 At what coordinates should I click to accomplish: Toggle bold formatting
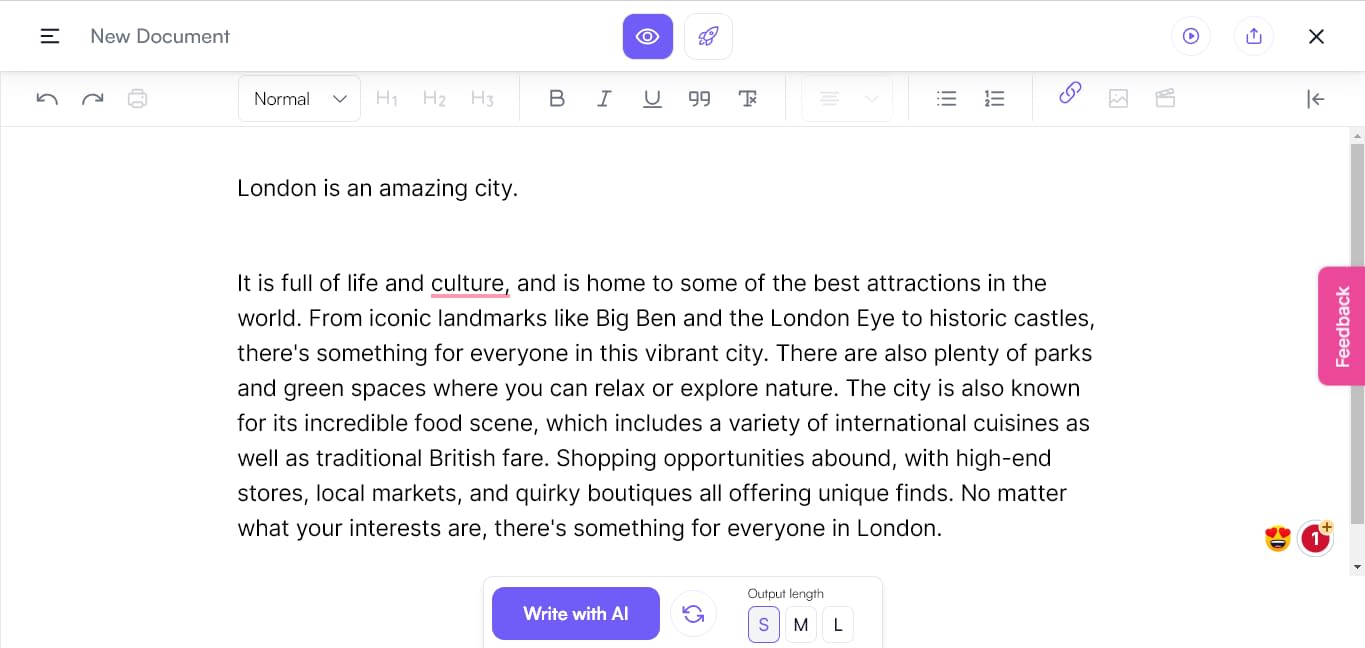[x=557, y=98]
